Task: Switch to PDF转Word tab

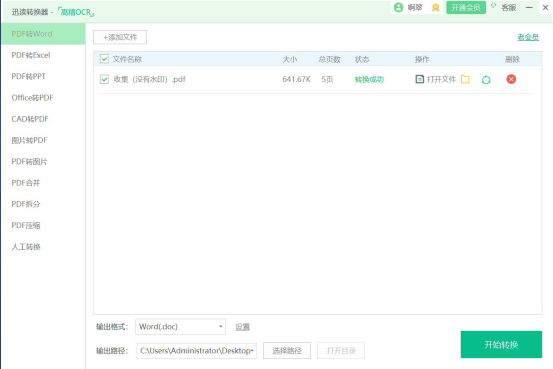Action: 43,34
